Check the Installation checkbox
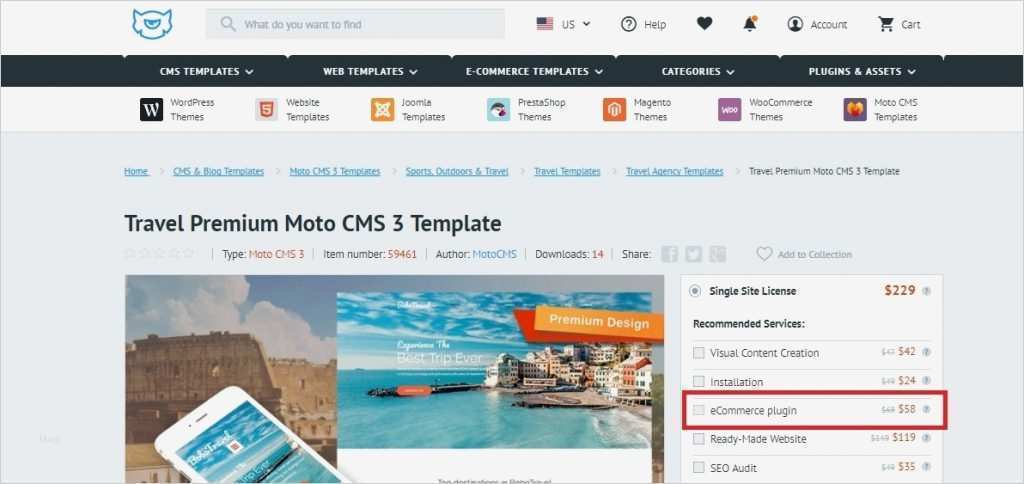The width and height of the screenshot is (1024, 484). point(699,381)
